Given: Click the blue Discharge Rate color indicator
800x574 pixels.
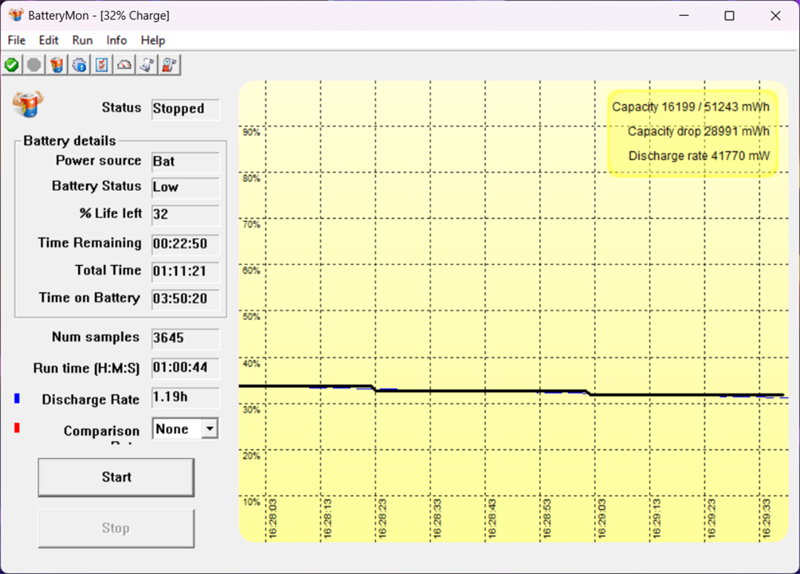Looking at the screenshot, I should [x=17, y=398].
